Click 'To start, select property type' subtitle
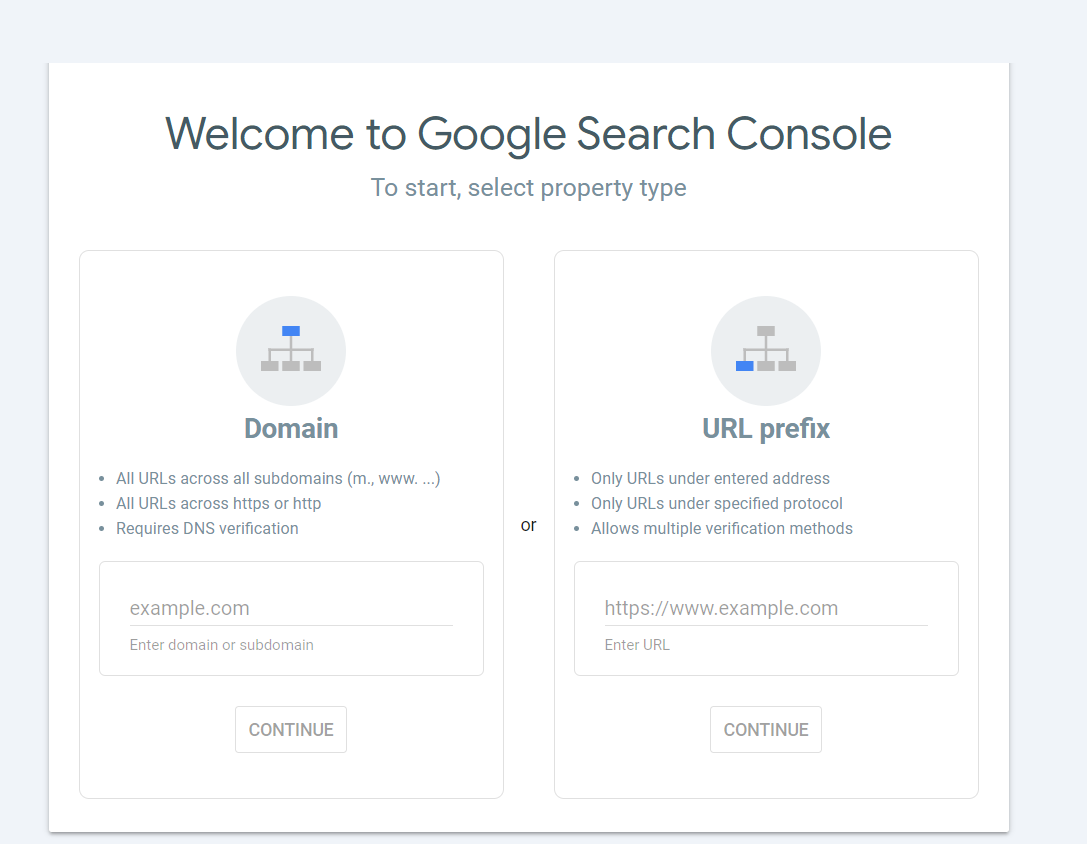Image resolution: width=1087 pixels, height=844 pixels. [x=528, y=188]
